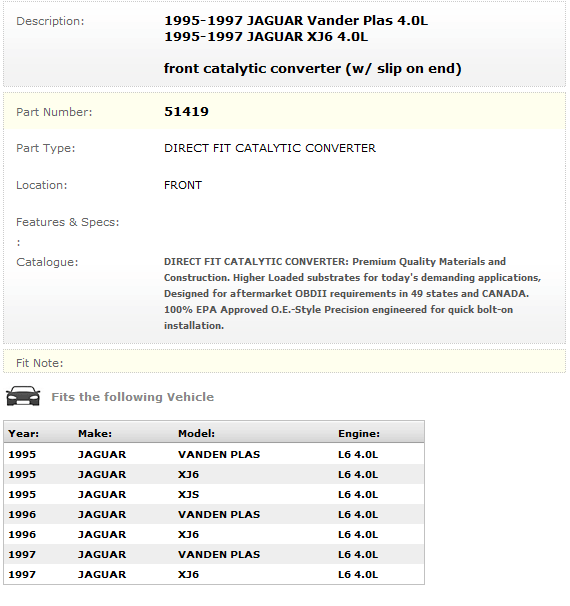The width and height of the screenshot is (570, 606).
Task: Click the Fits the following Vehicle heading
Action: tap(133, 397)
